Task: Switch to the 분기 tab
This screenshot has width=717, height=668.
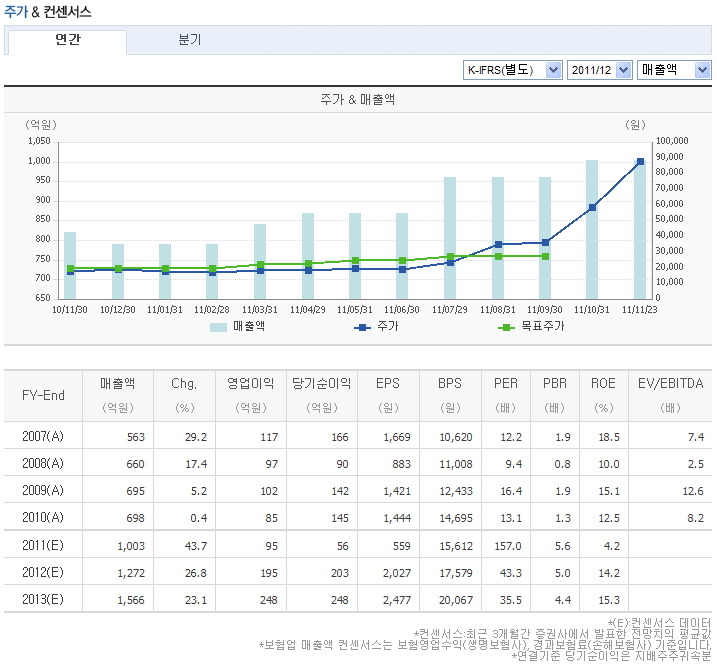Action: click(189, 41)
